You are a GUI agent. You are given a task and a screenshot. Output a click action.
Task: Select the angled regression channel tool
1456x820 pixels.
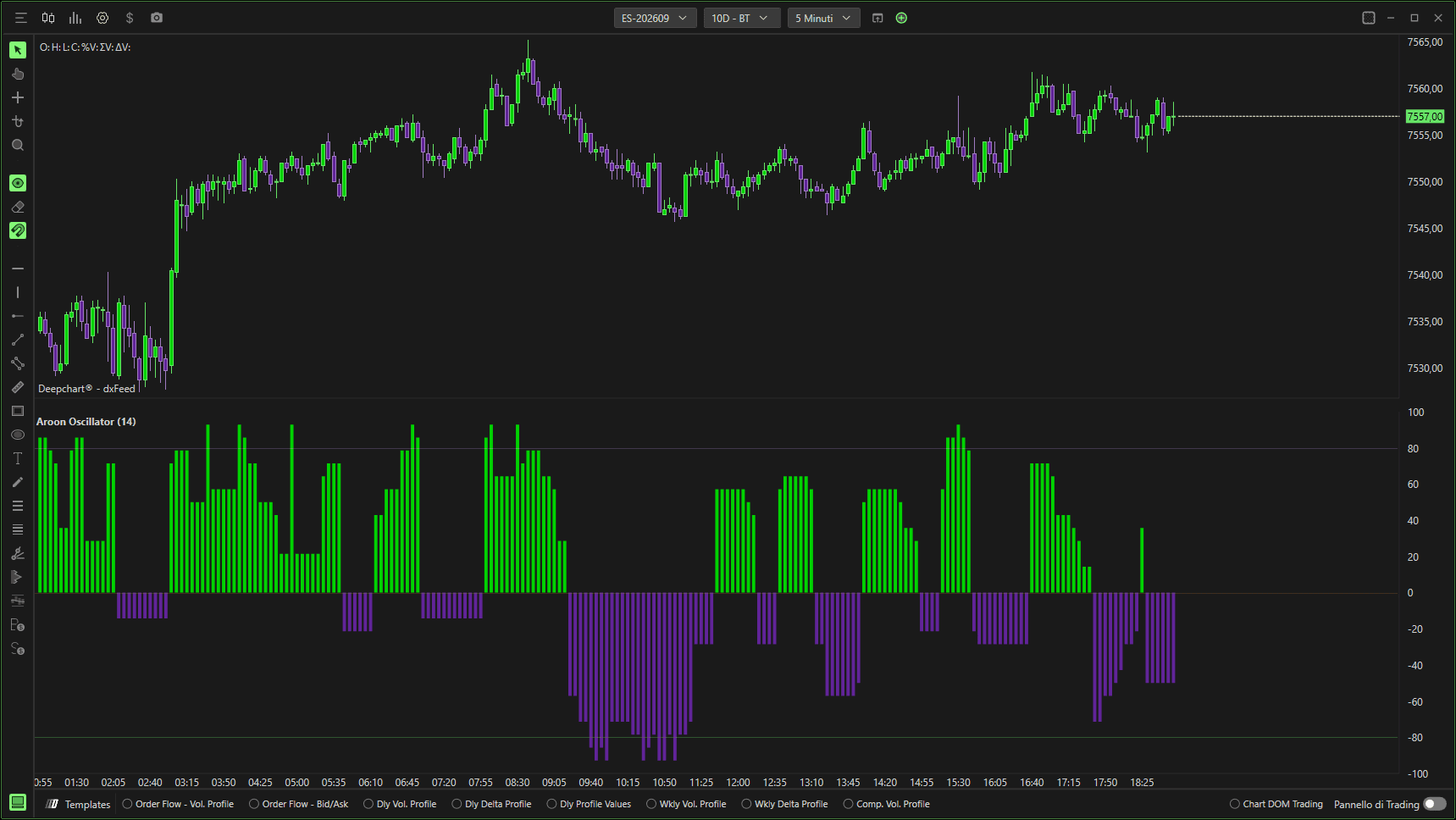point(18,553)
